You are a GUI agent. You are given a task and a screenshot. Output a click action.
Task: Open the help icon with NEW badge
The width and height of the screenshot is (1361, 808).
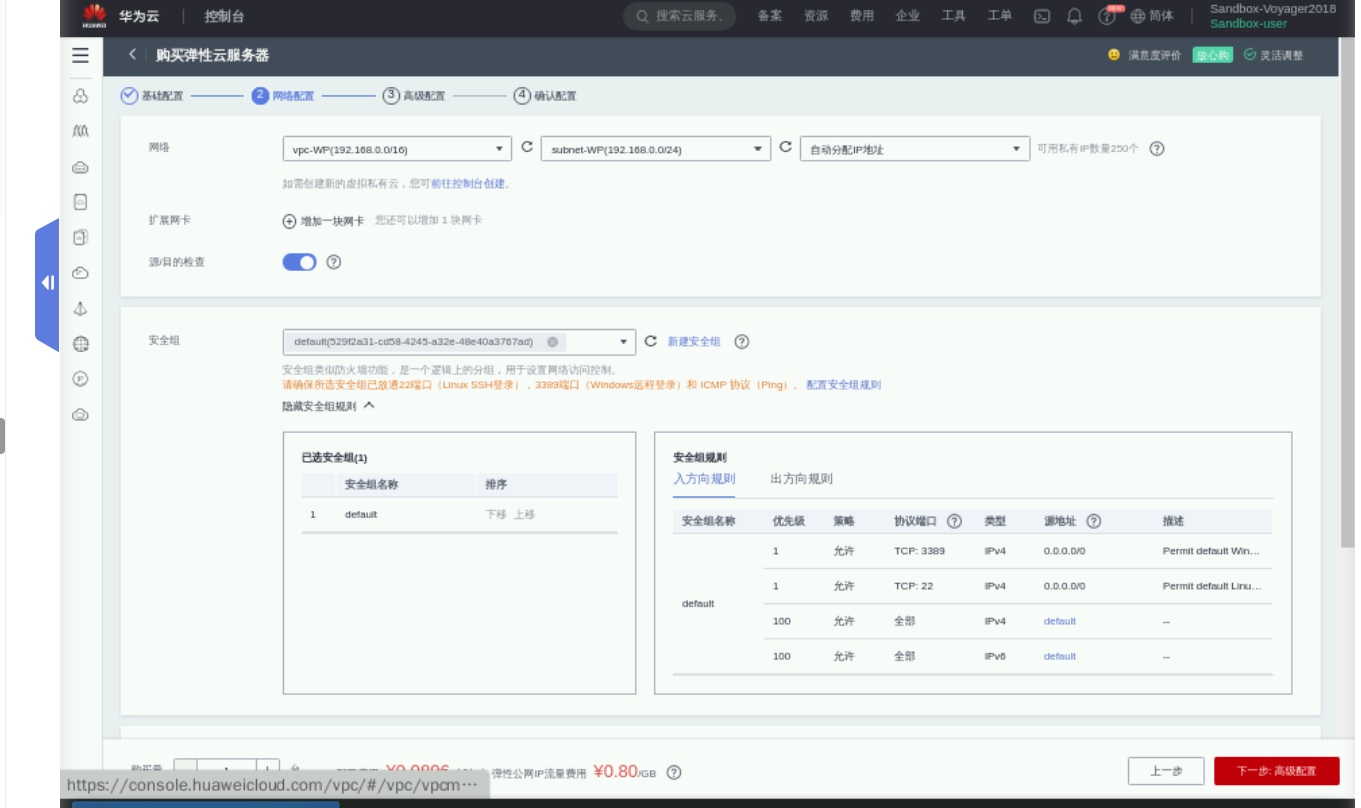[1106, 16]
